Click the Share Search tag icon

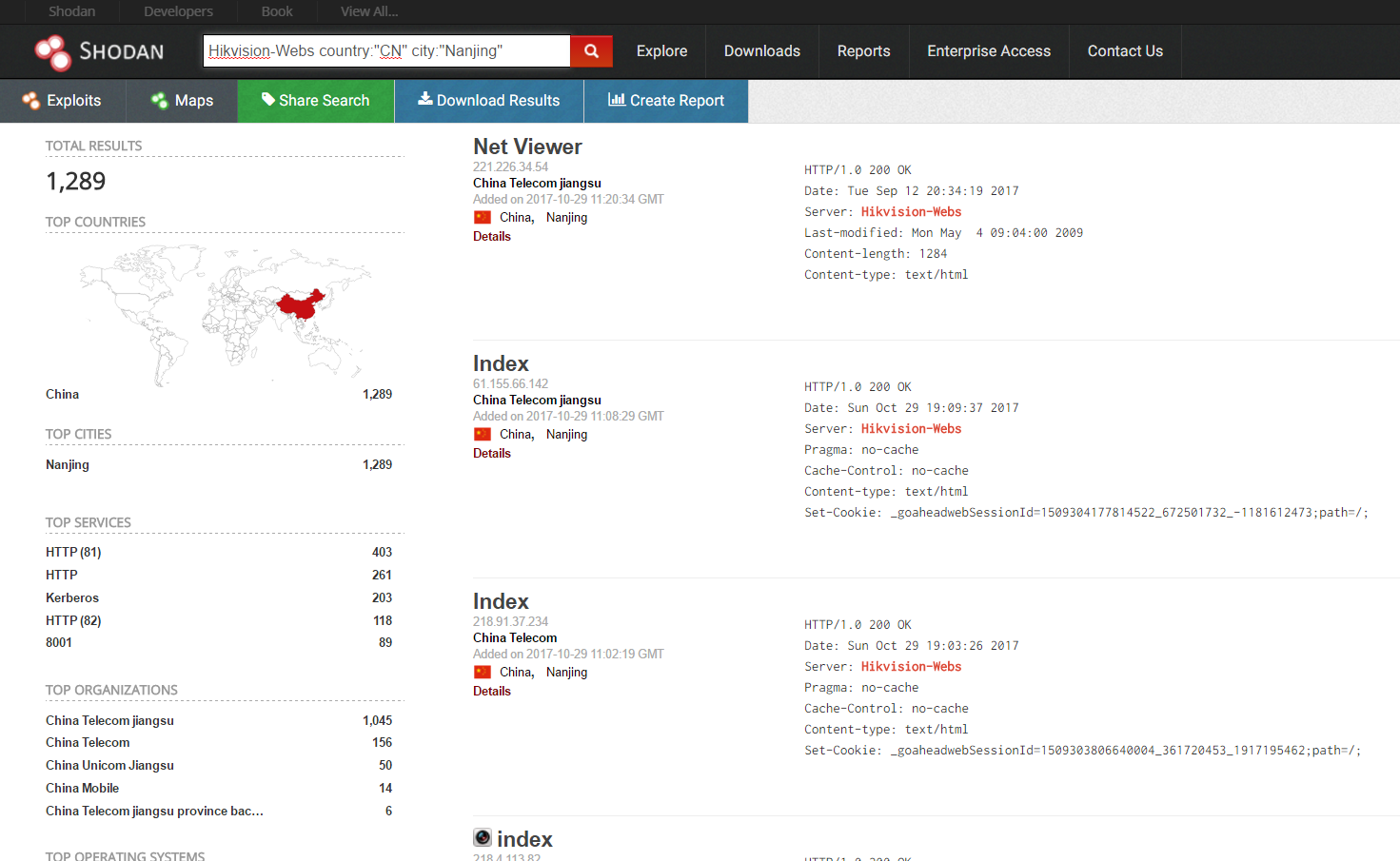268,99
